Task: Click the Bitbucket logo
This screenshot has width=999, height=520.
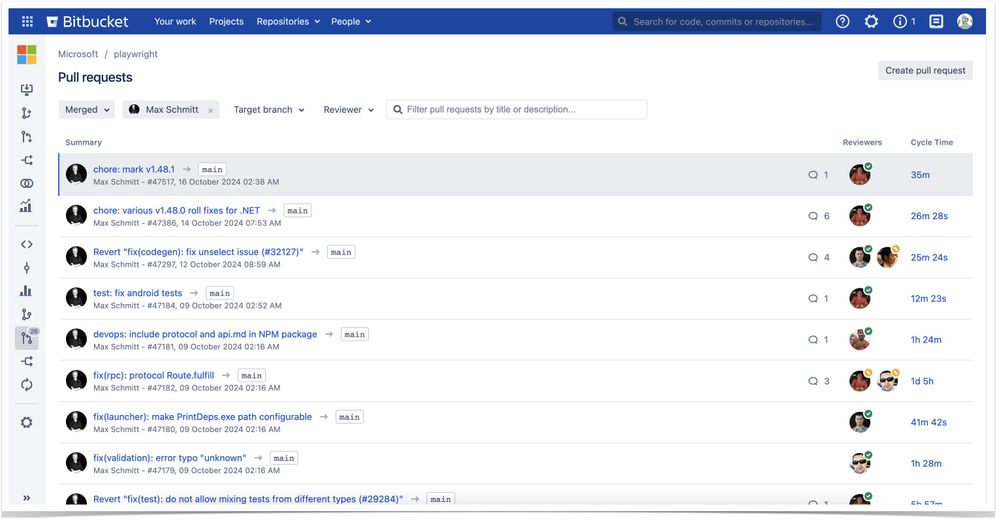Action: pos(87,22)
